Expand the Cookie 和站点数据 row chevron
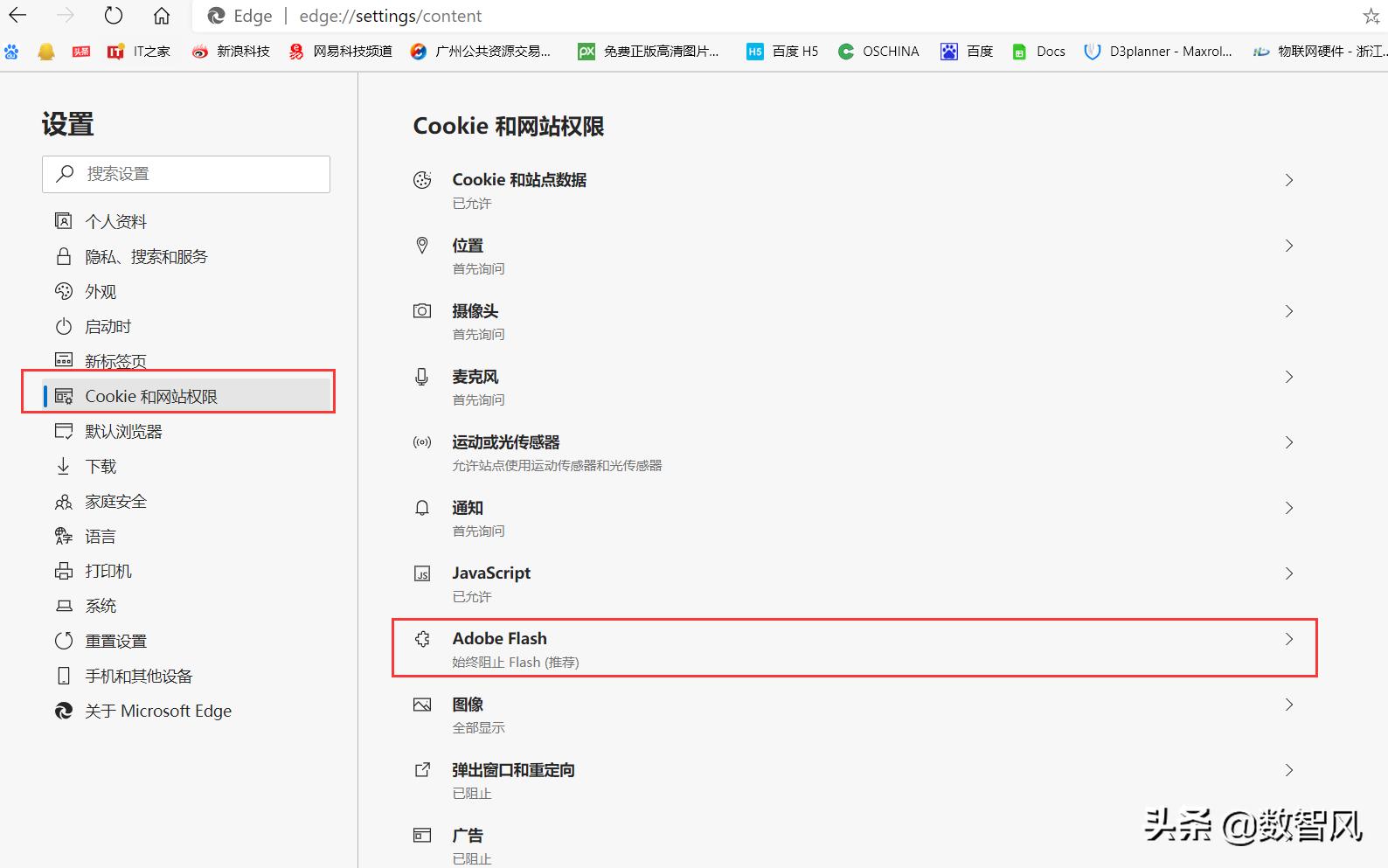This screenshot has height=868, width=1388. (x=1289, y=180)
